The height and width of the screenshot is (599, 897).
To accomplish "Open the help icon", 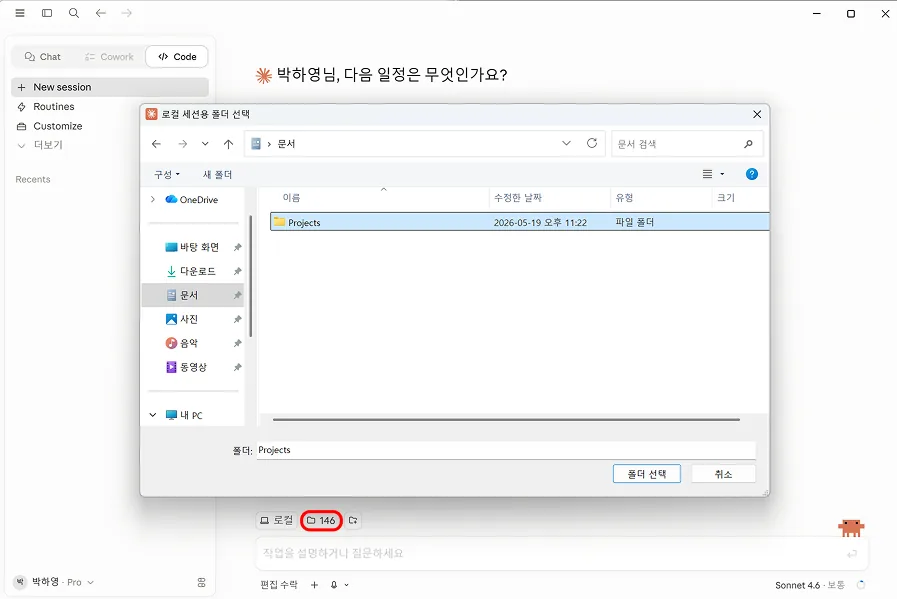I will tap(752, 174).
